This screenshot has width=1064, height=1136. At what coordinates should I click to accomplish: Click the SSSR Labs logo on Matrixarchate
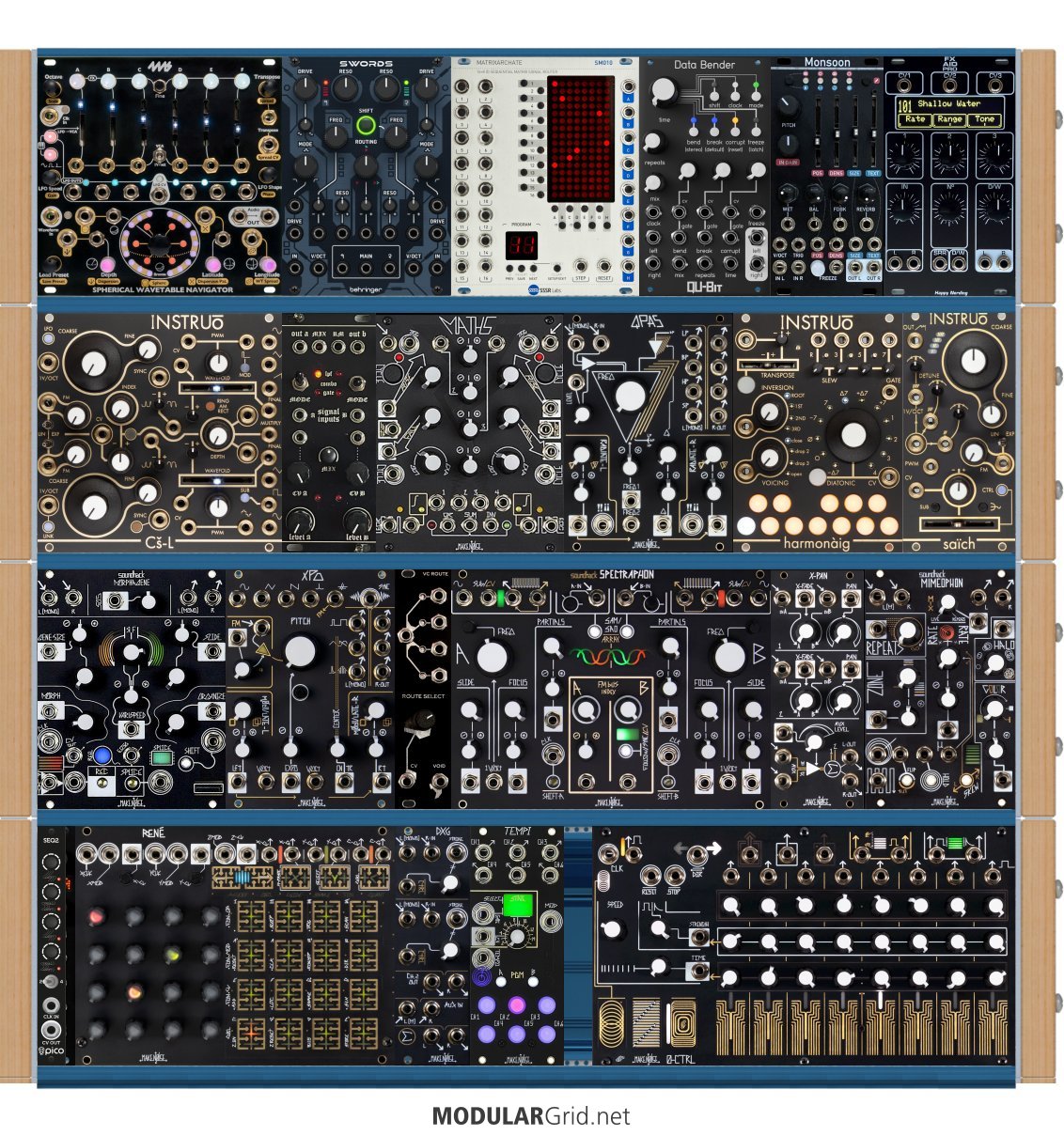(545, 289)
